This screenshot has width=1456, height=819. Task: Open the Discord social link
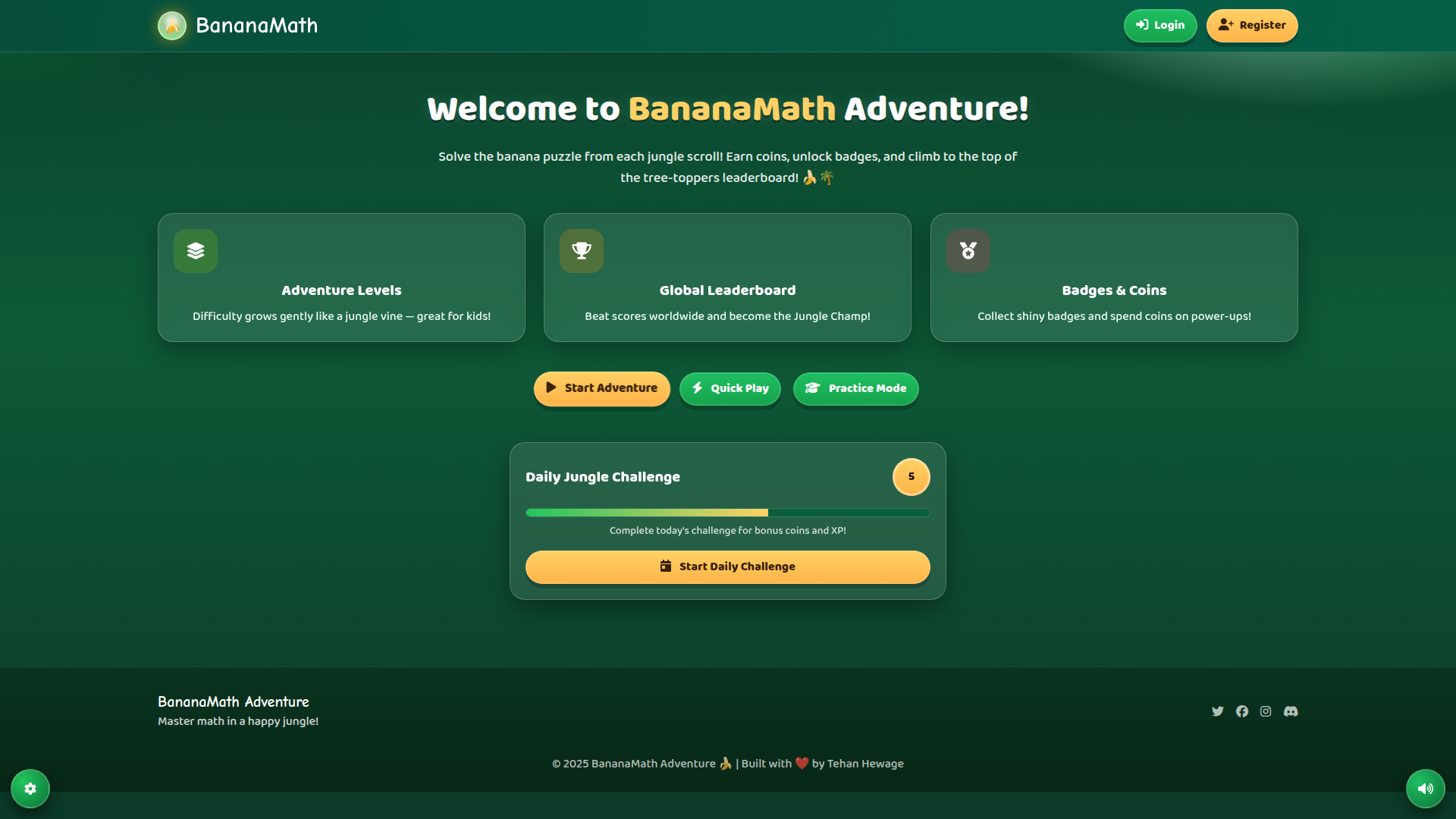(x=1290, y=711)
